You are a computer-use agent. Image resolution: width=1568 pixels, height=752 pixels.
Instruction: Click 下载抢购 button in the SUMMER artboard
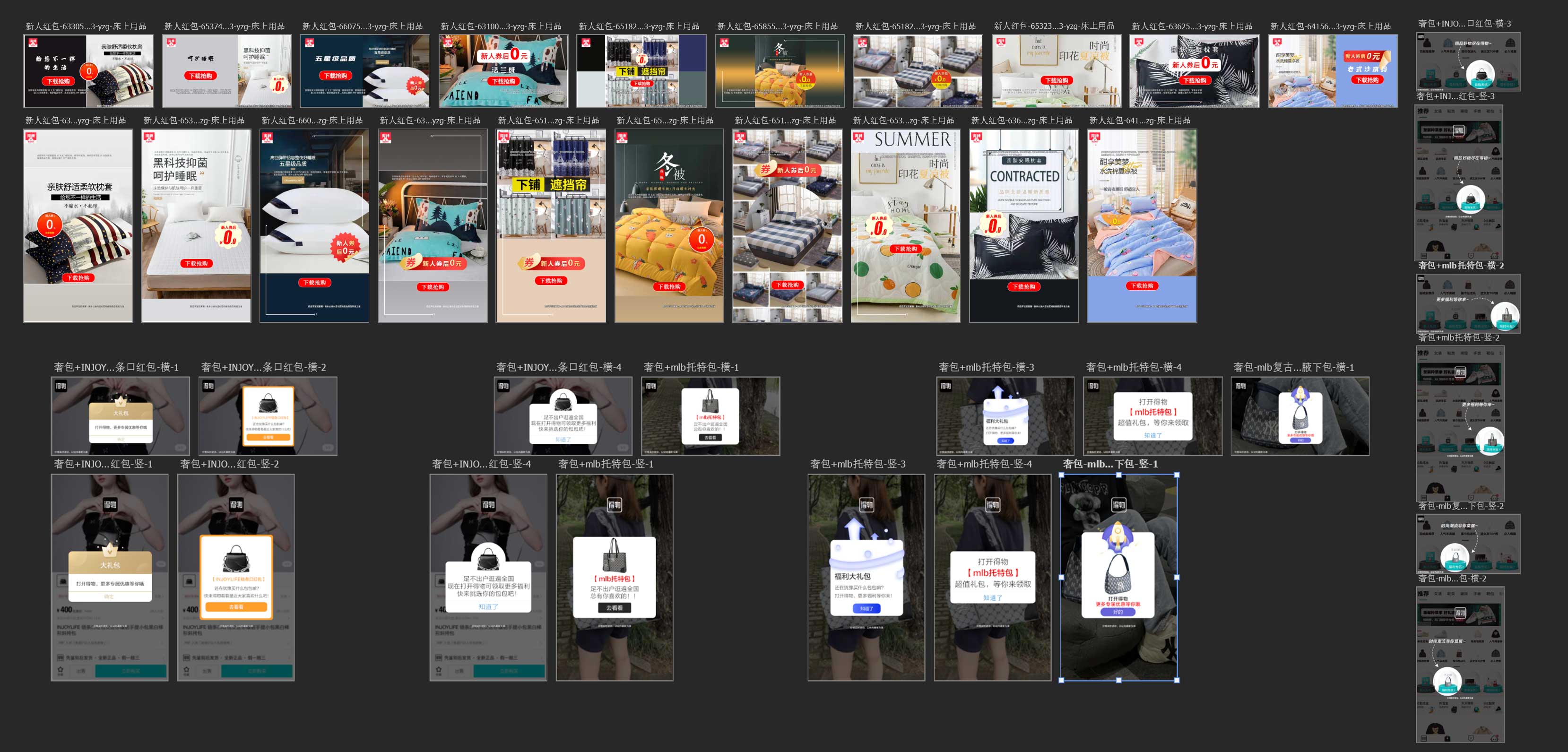906,249
